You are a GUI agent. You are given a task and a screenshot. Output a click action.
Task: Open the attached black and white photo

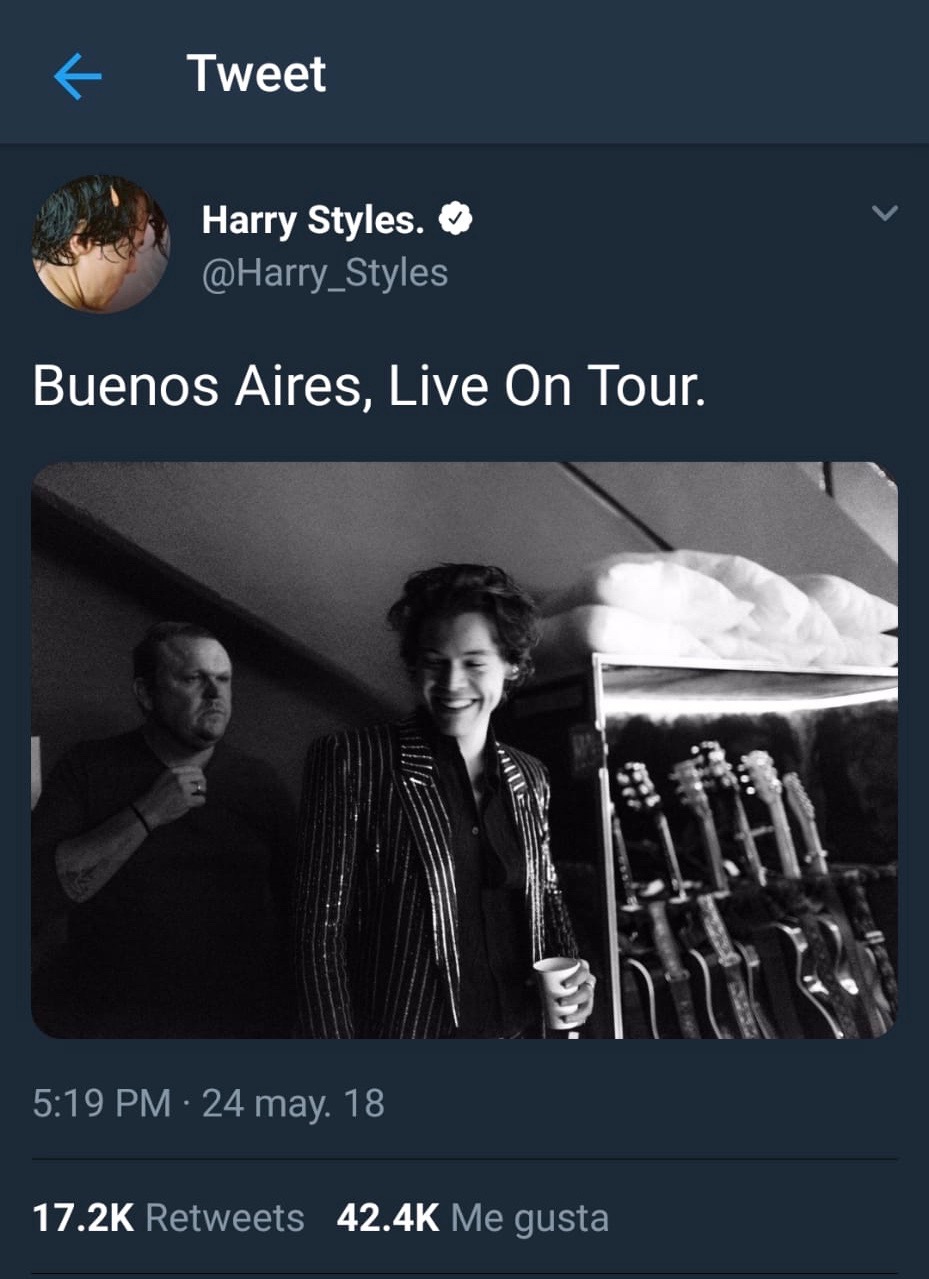coord(464,750)
